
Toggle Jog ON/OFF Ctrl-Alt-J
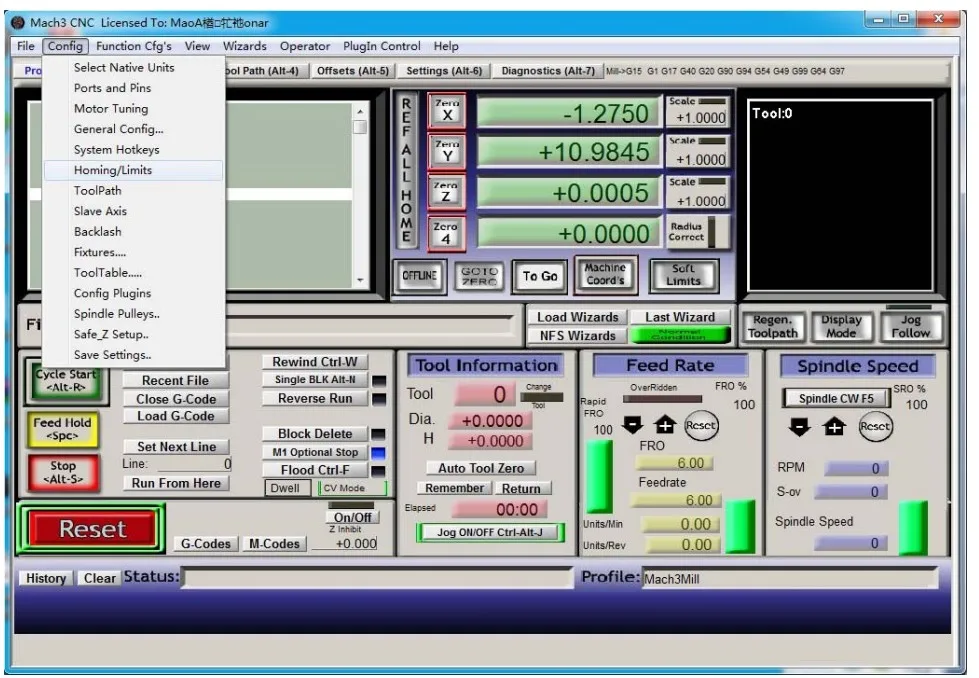point(489,532)
